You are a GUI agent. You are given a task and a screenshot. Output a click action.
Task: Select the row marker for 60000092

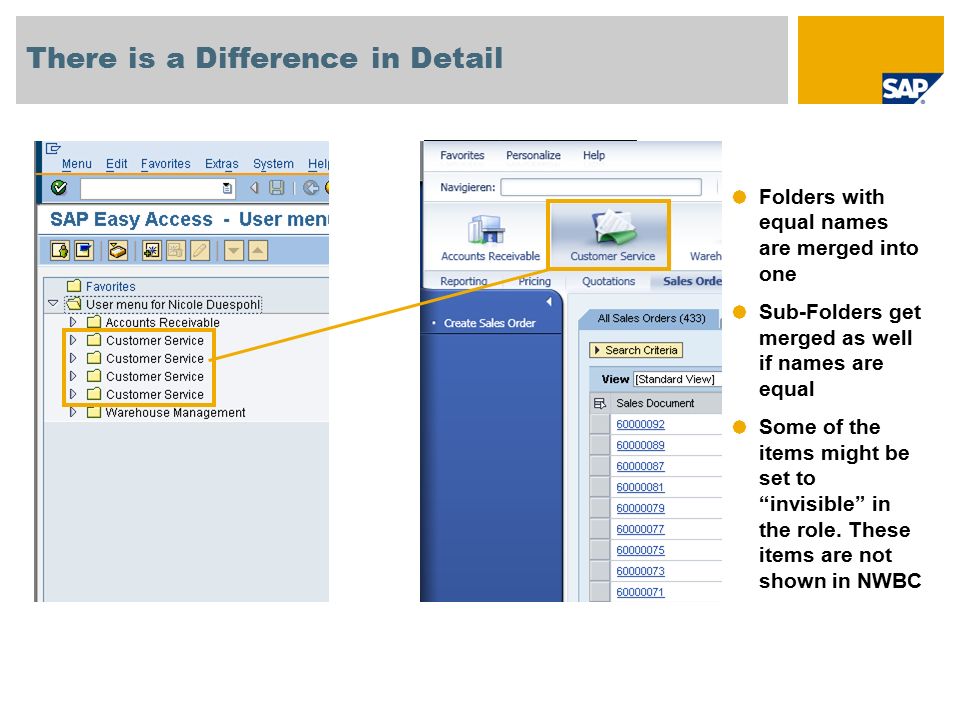point(599,424)
